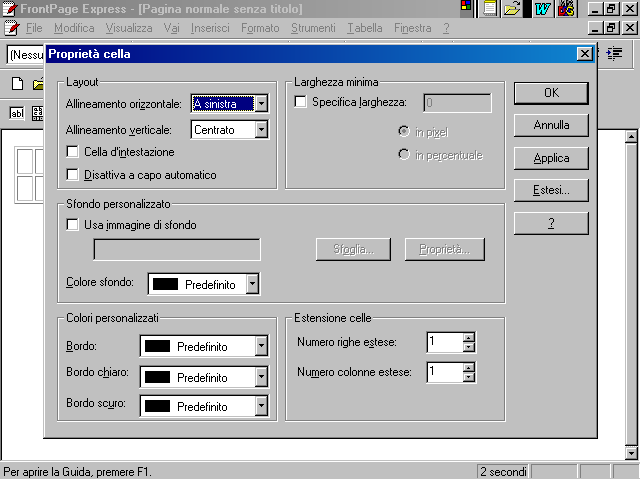The height and width of the screenshot is (480, 640).
Task: Open the Strumenti menu
Action: [x=313, y=28]
